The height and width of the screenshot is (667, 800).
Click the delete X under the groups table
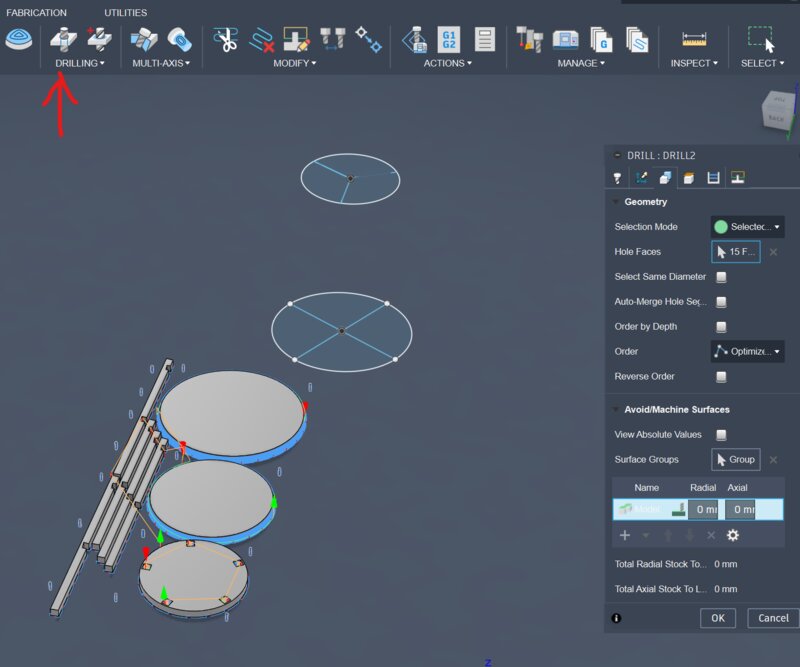coord(711,535)
